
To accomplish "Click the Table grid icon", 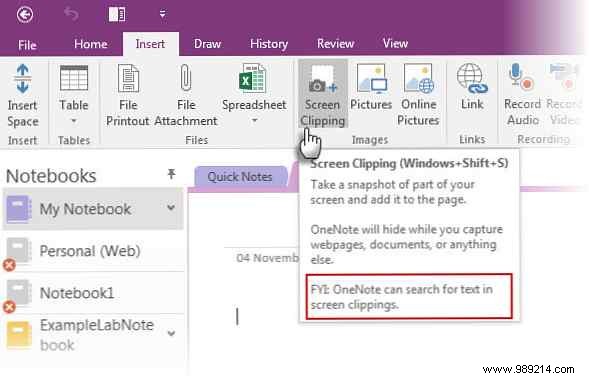I will [74, 78].
